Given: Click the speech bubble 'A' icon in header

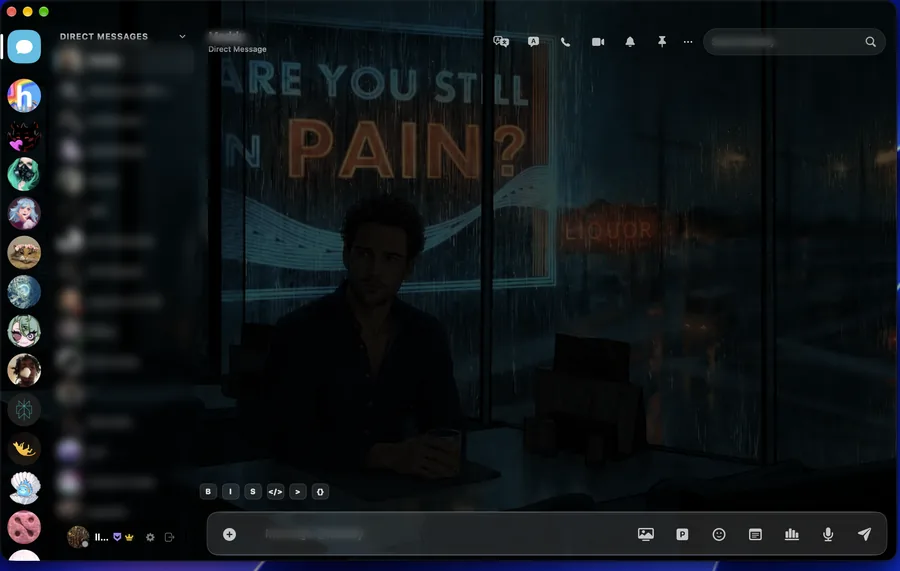Looking at the screenshot, I should (x=533, y=42).
